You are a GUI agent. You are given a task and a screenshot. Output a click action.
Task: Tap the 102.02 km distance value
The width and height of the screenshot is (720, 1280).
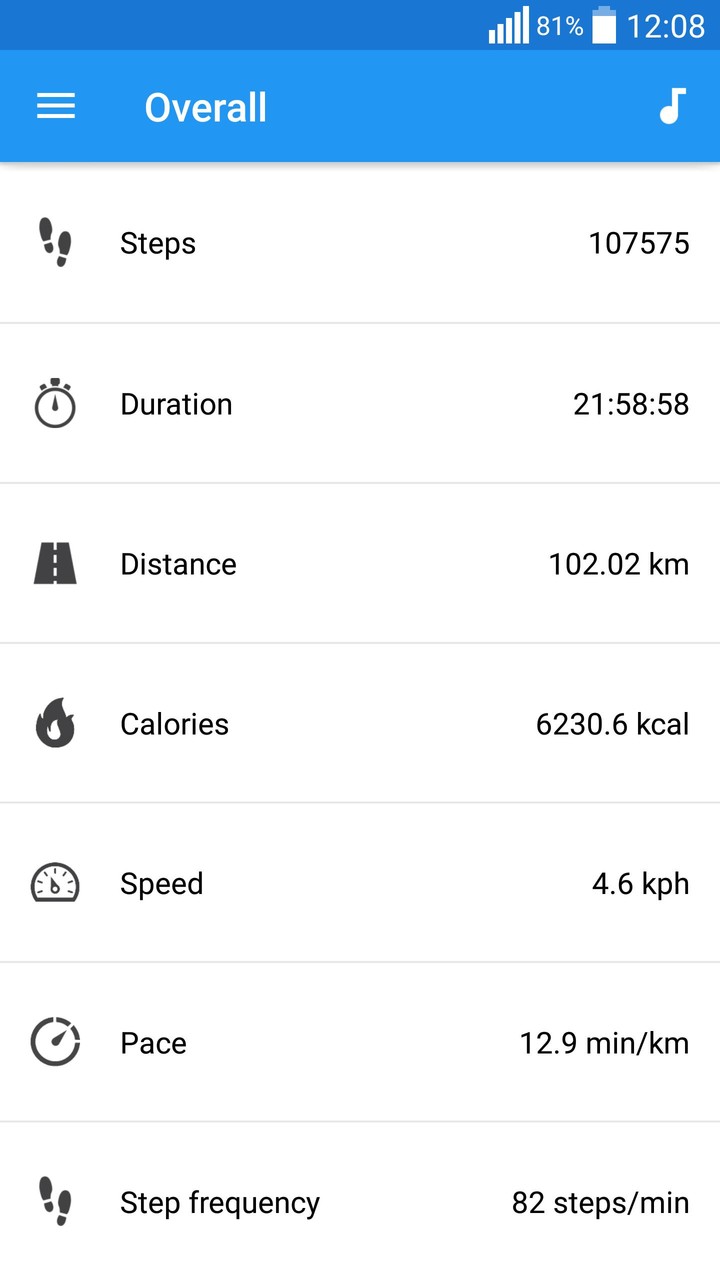pos(618,564)
